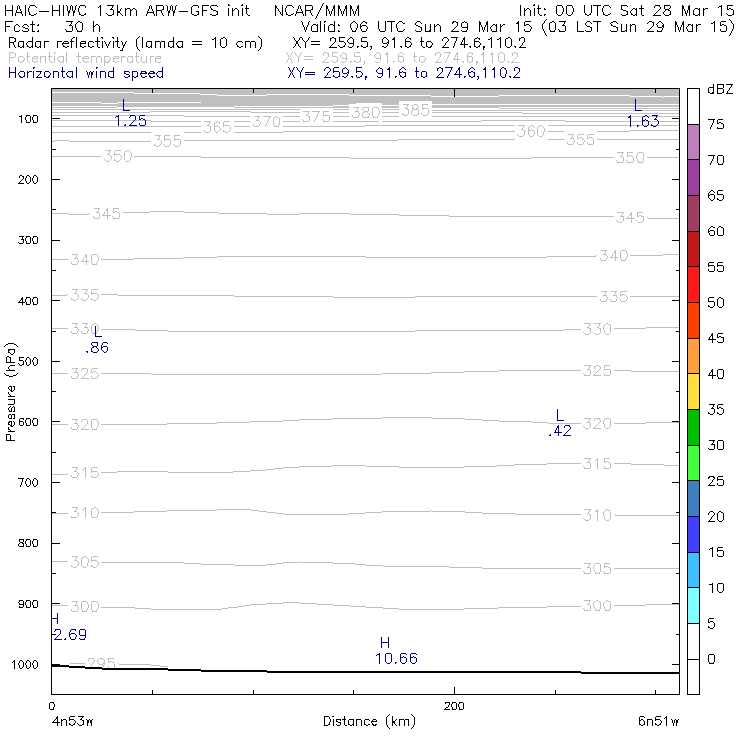Click the purple 65–70 dBZ color band
Viewport: 740px width, 740px height.
pos(693,177)
